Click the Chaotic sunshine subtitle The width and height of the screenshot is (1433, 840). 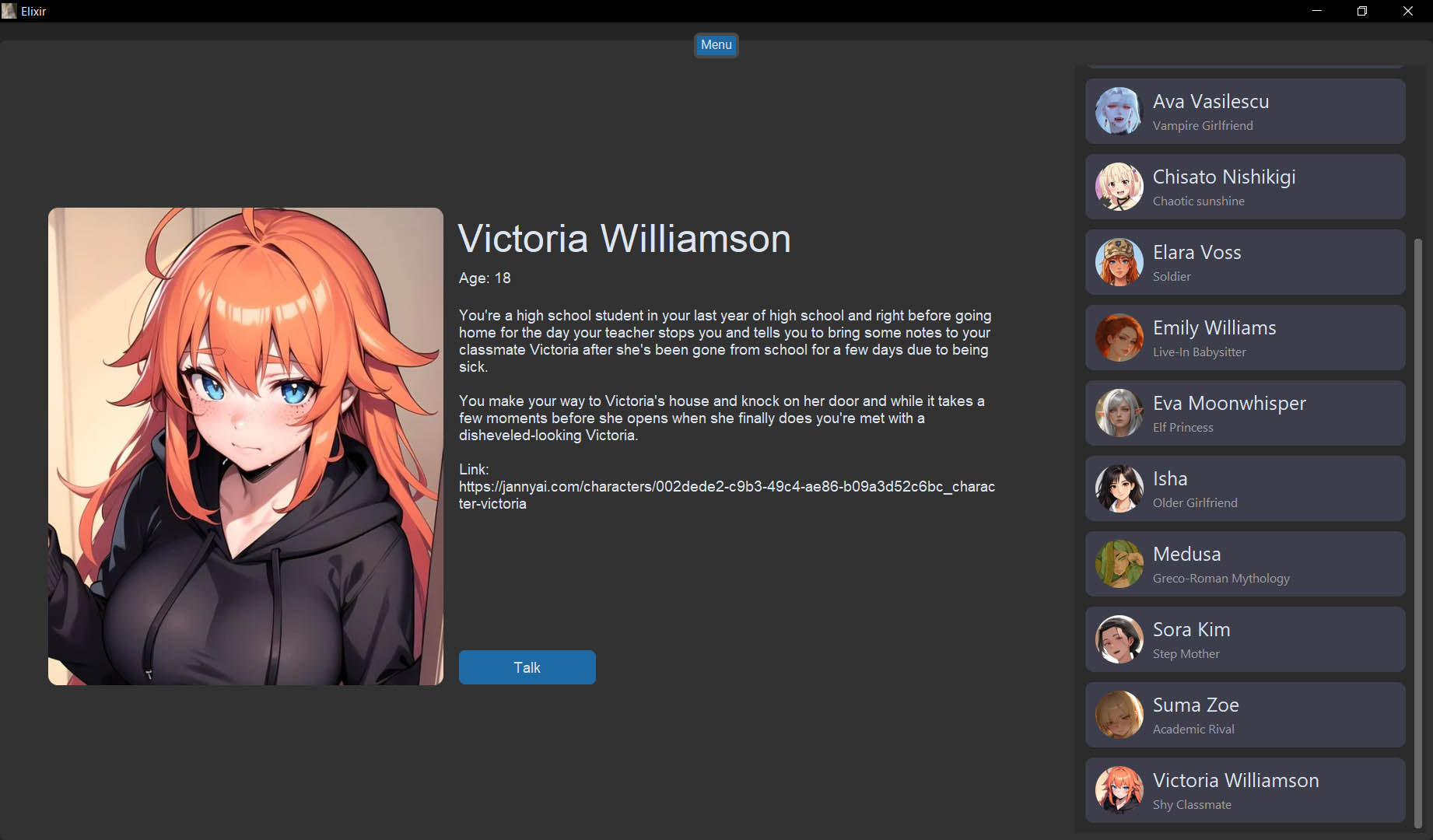(1198, 201)
